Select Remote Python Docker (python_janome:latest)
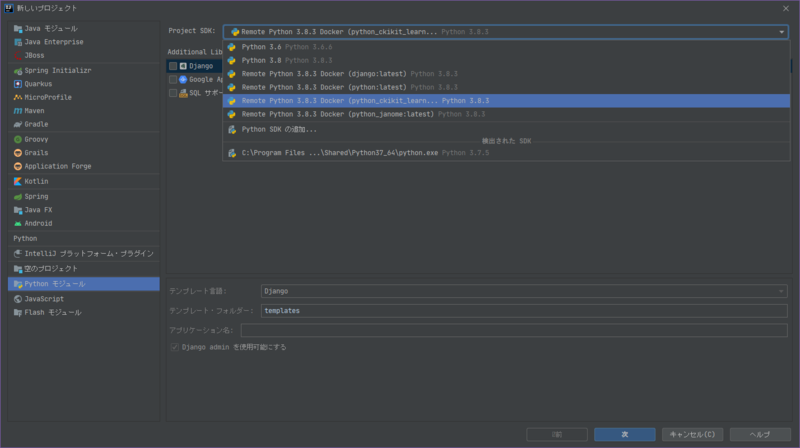Image resolution: width=800 pixels, height=448 pixels. (x=506, y=114)
